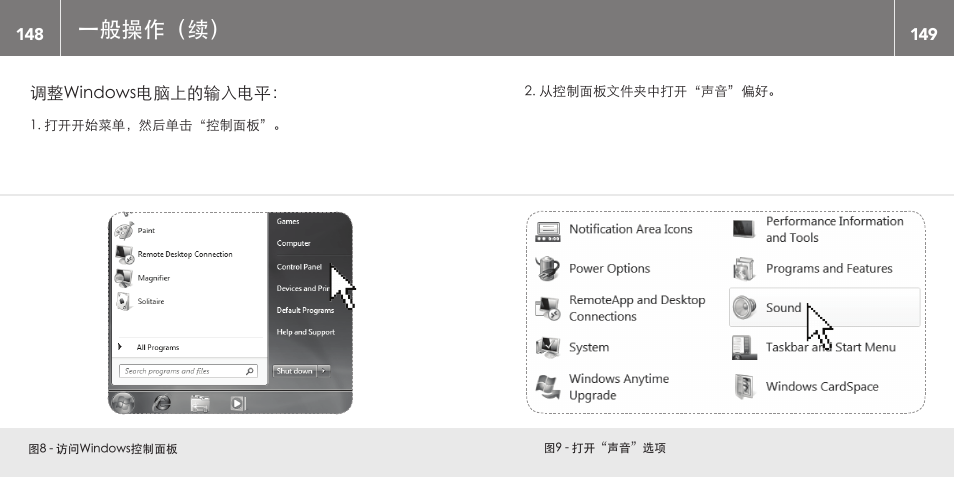Select the Paint program label

(x=146, y=230)
